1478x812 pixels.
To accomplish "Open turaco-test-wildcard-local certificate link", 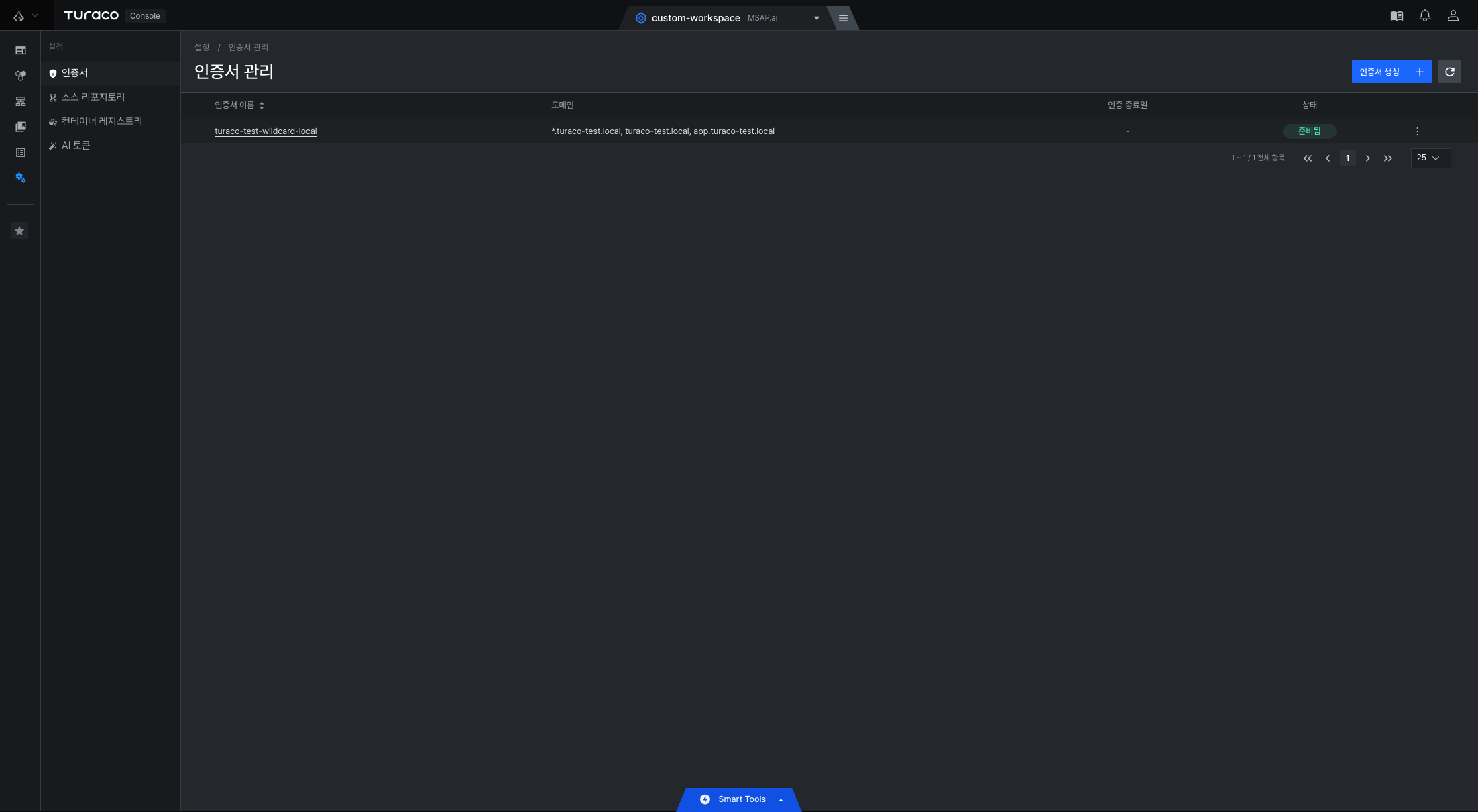I will pyautogui.click(x=266, y=131).
